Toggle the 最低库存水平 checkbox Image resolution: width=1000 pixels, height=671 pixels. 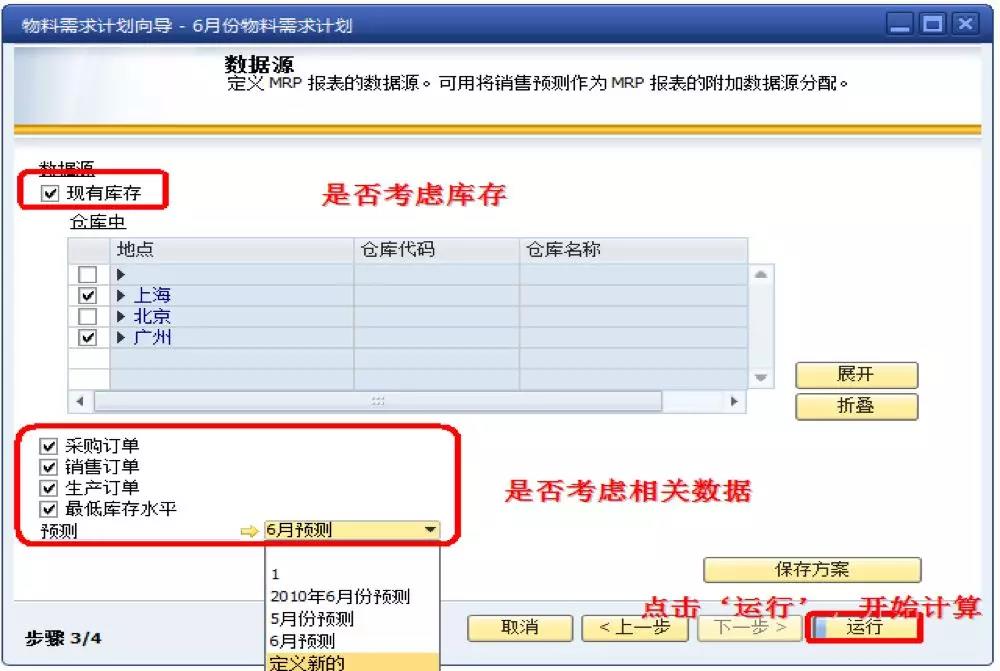[49, 509]
